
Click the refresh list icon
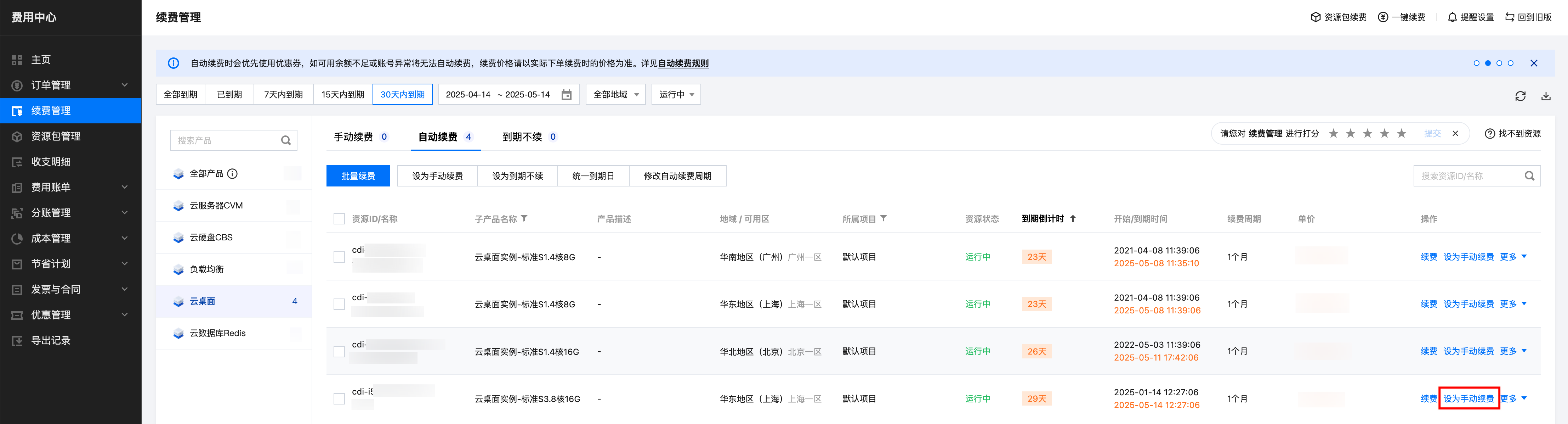tap(1521, 96)
